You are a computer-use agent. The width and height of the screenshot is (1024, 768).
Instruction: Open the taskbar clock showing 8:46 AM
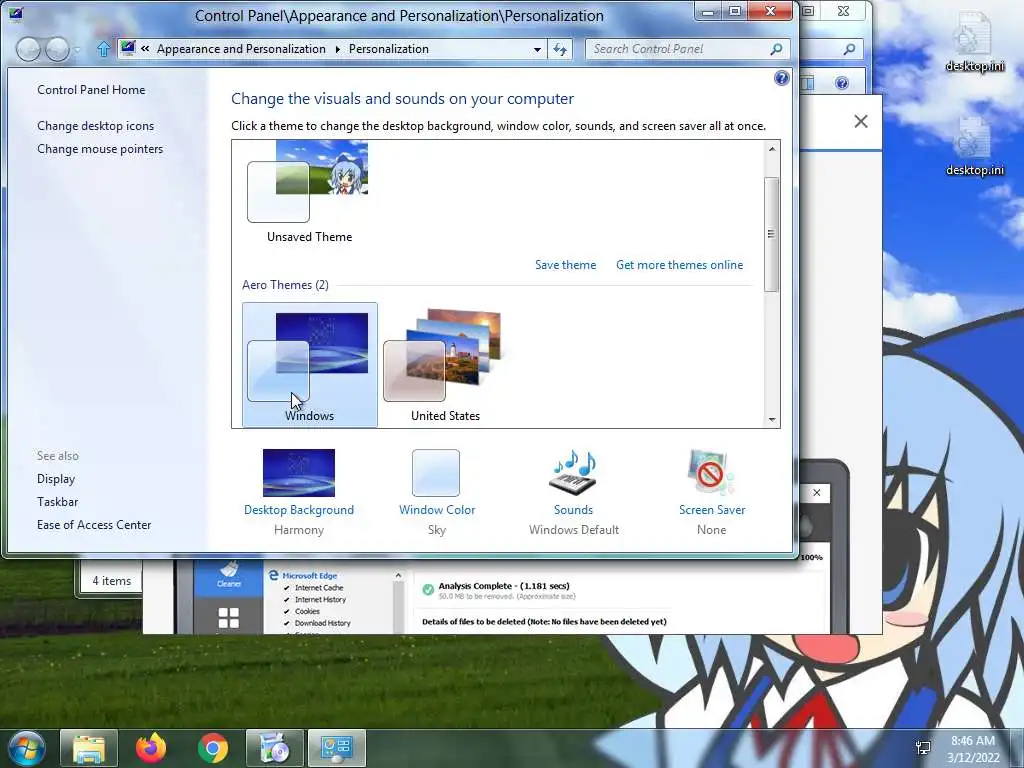point(973,749)
